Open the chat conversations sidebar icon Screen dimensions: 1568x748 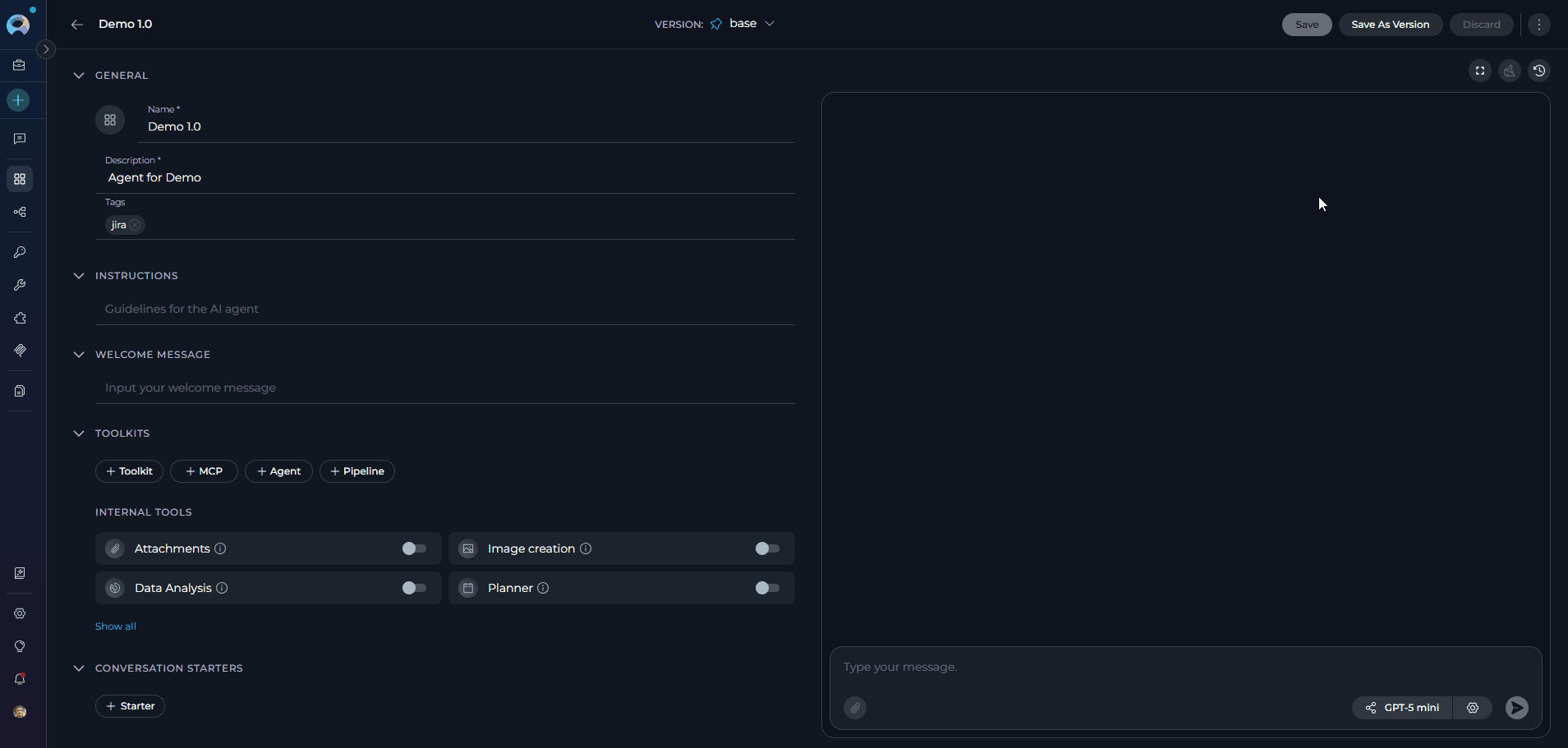(20, 139)
